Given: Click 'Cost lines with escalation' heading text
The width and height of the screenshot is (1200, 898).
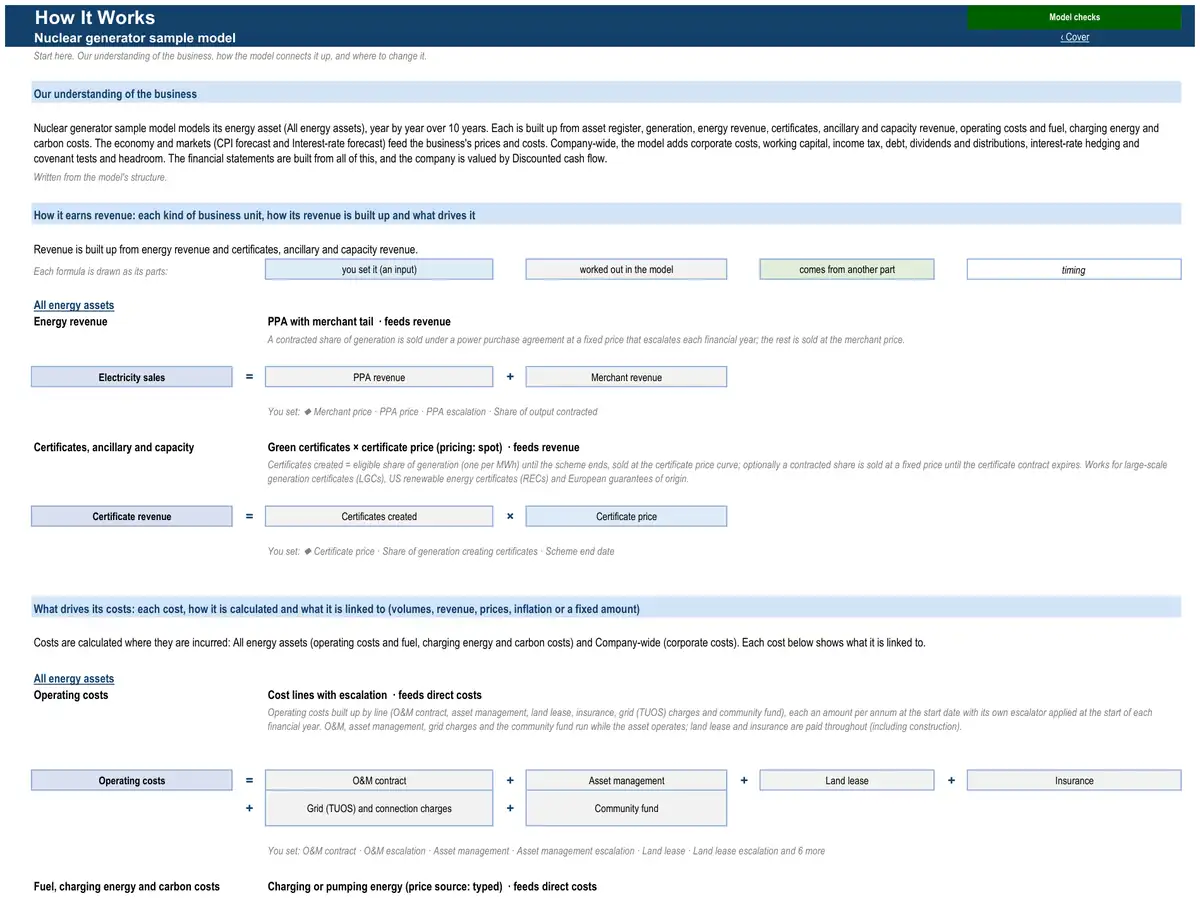Looking at the screenshot, I should click(x=375, y=695).
